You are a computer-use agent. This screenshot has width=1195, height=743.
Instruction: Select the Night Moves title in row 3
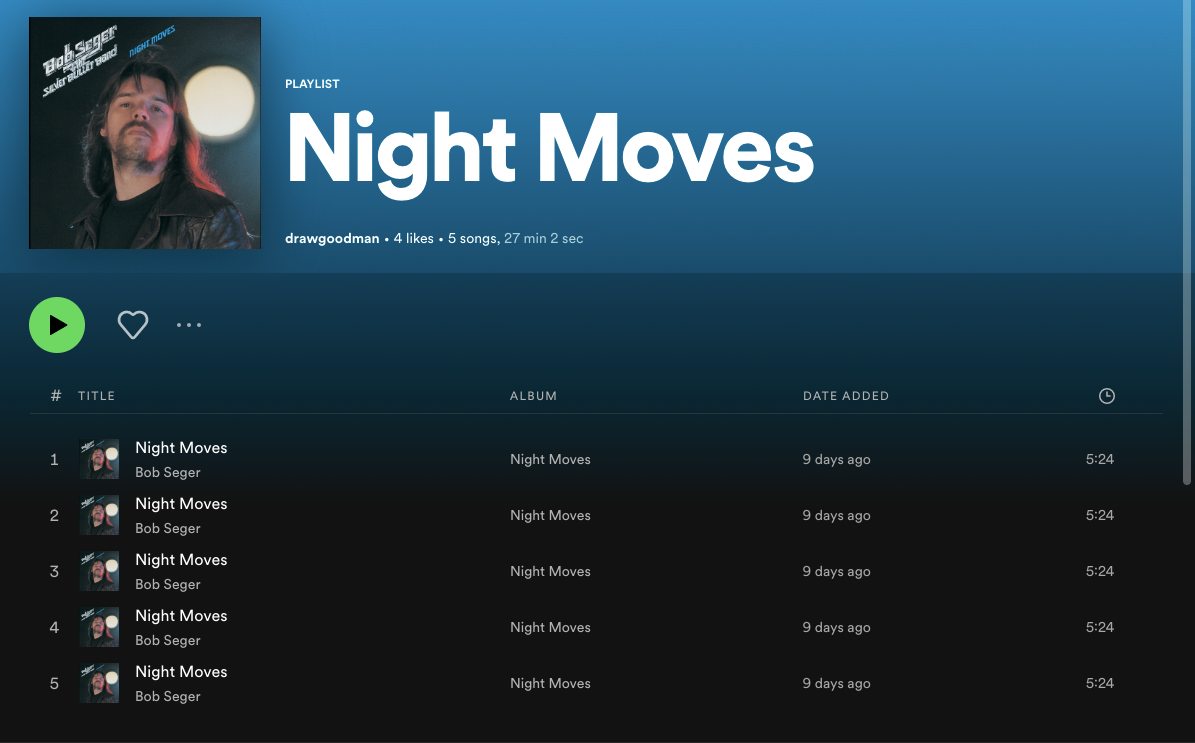tap(181, 560)
